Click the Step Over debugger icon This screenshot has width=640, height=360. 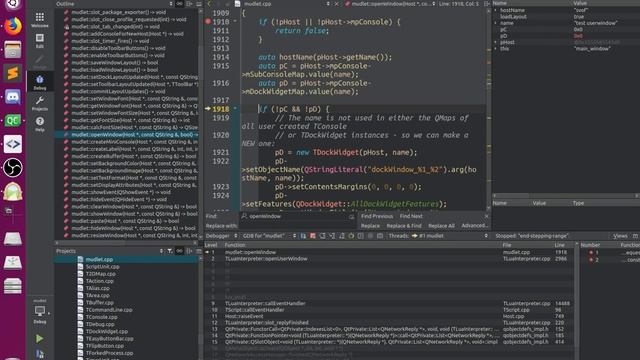[x=322, y=236]
